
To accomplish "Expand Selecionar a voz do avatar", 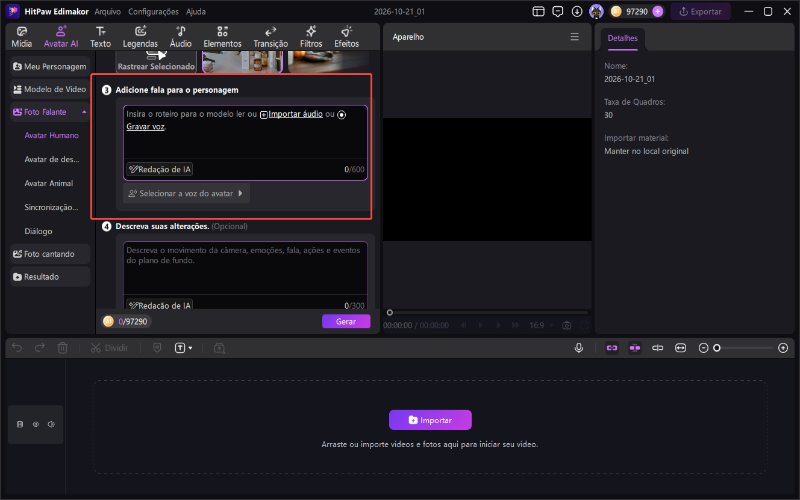I will point(186,193).
